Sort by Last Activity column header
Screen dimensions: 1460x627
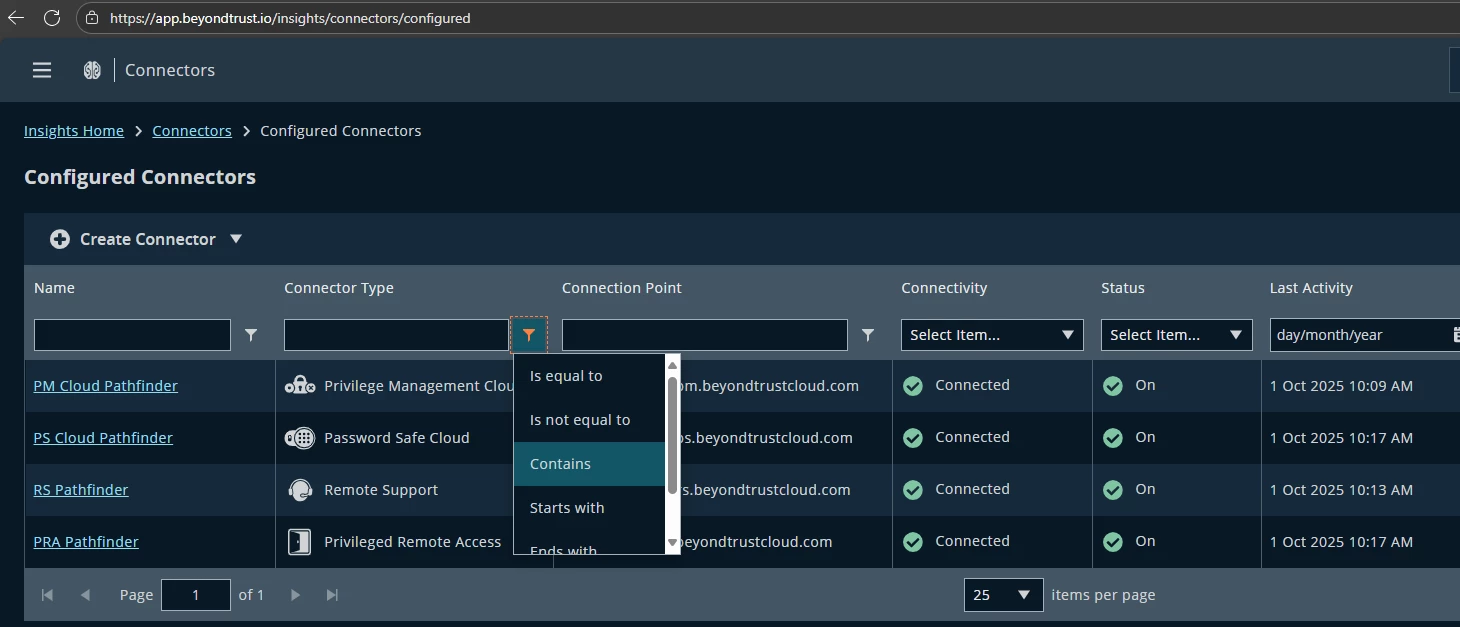pyautogui.click(x=1311, y=288)
